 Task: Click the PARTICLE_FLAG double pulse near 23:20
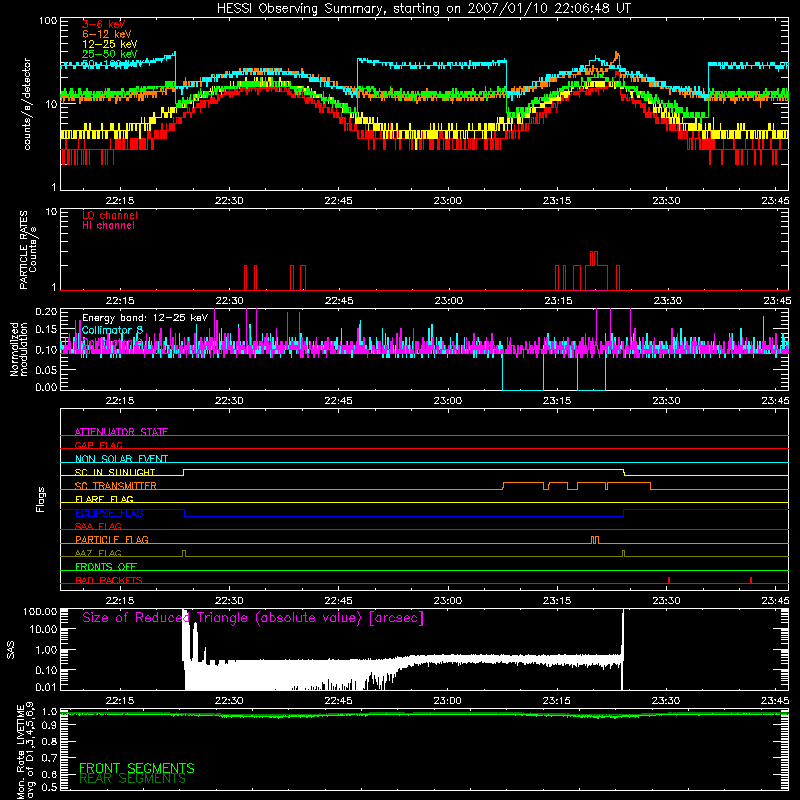[x=594, y=540]
